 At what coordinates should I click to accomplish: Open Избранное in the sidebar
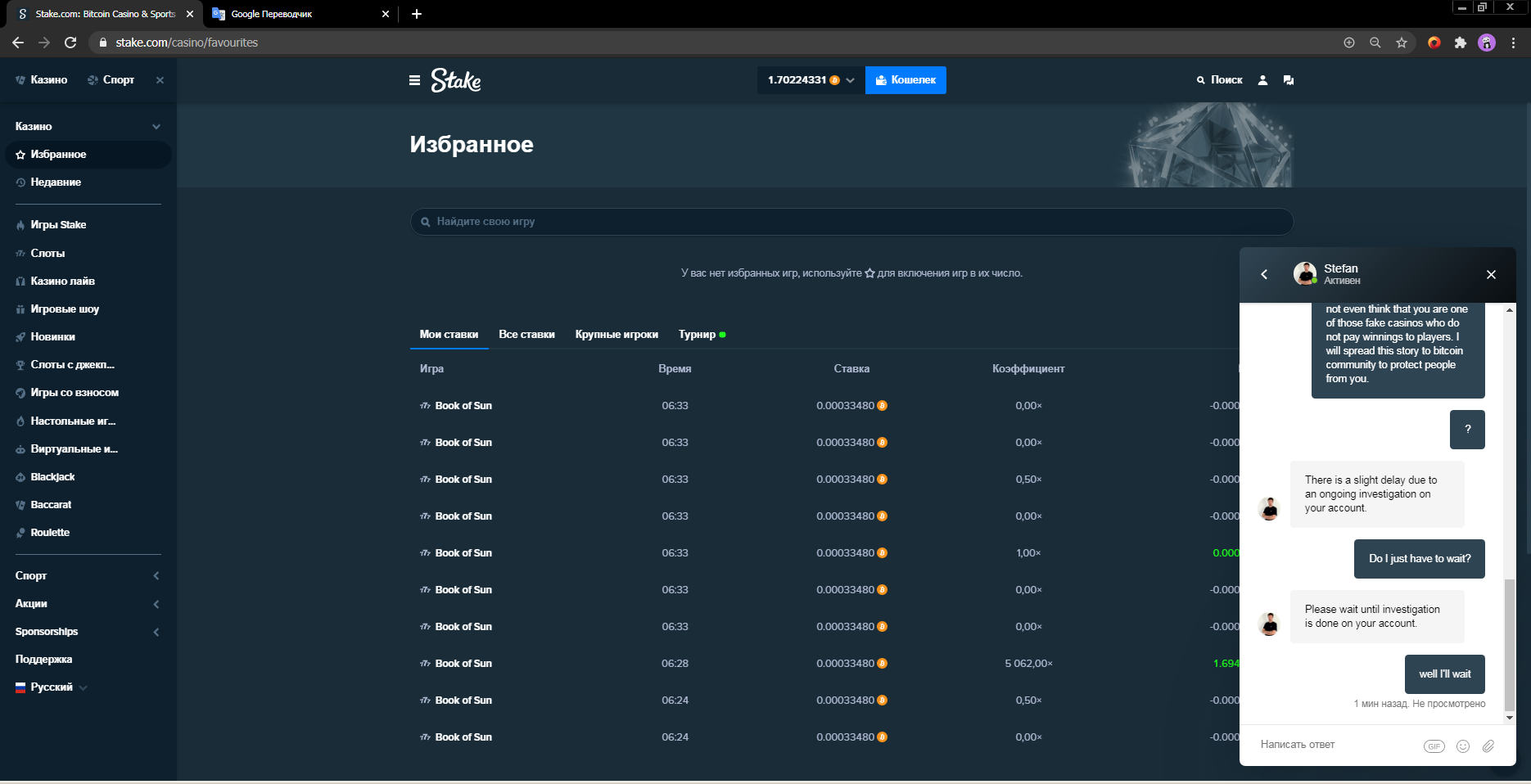tap(88, 155)
